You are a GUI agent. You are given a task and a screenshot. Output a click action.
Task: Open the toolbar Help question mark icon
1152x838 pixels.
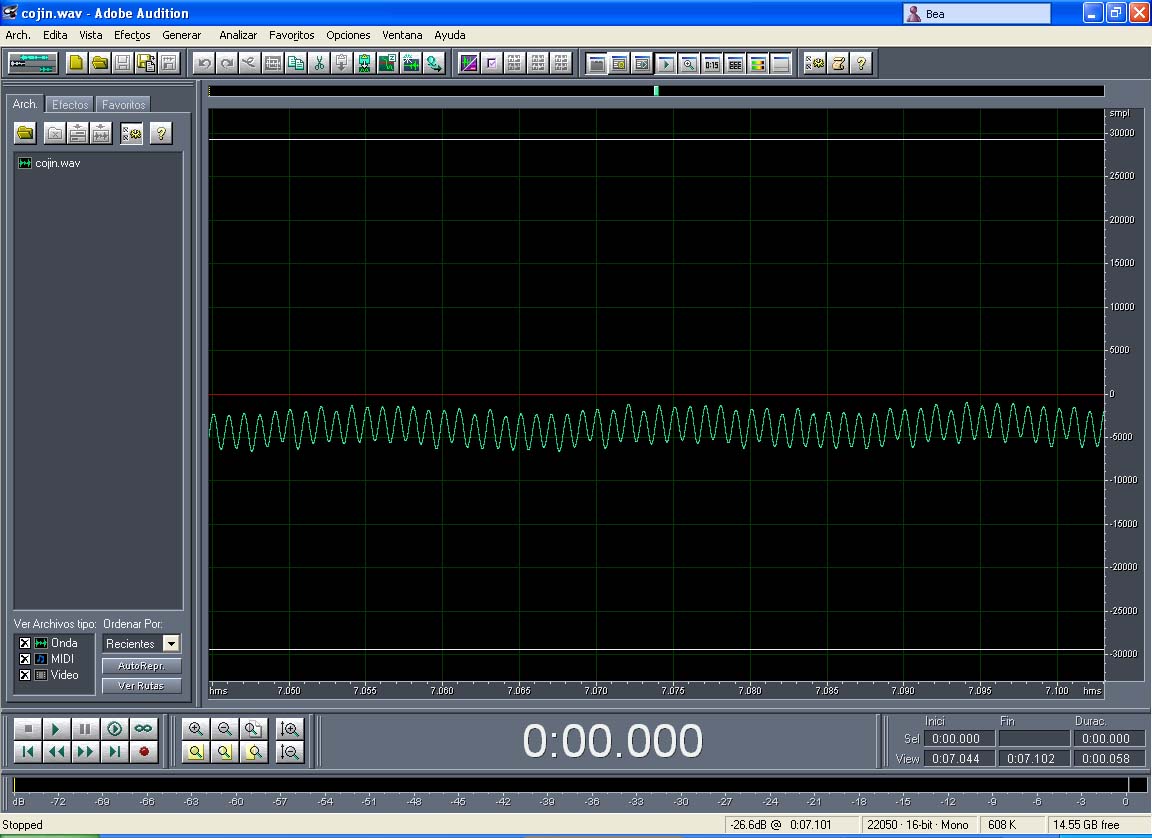(861, 64)
